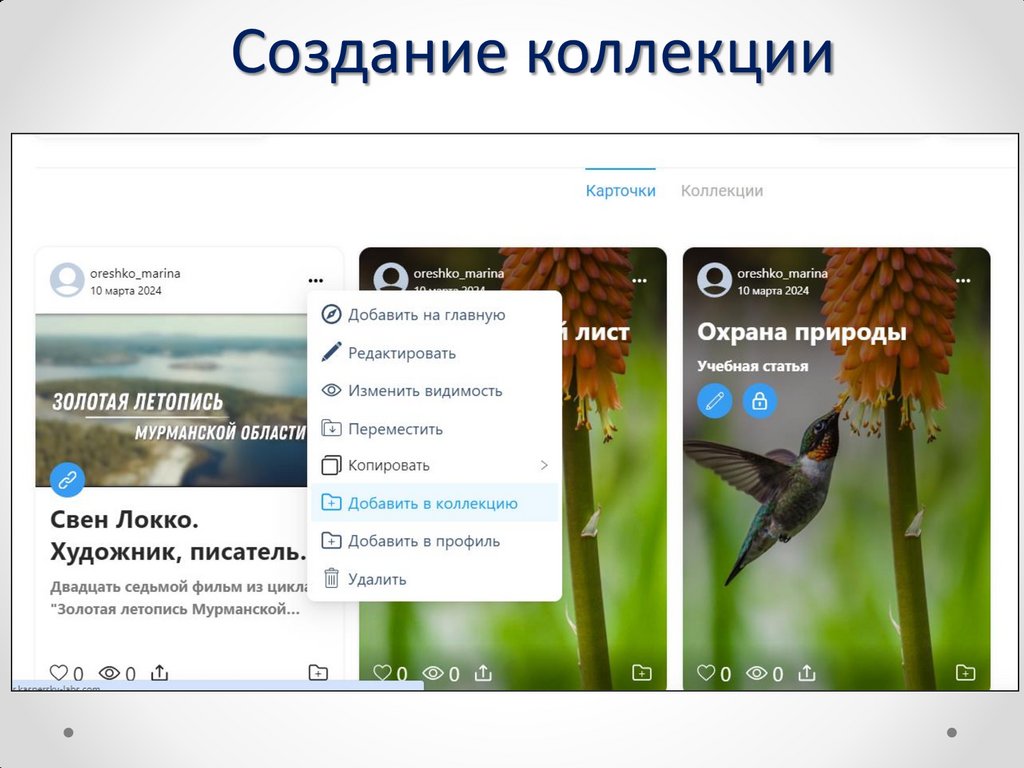Click the pencil icon beside Редактировать
The height and width of the screenshot is (768, 1024).
click(x=332, y=352)
